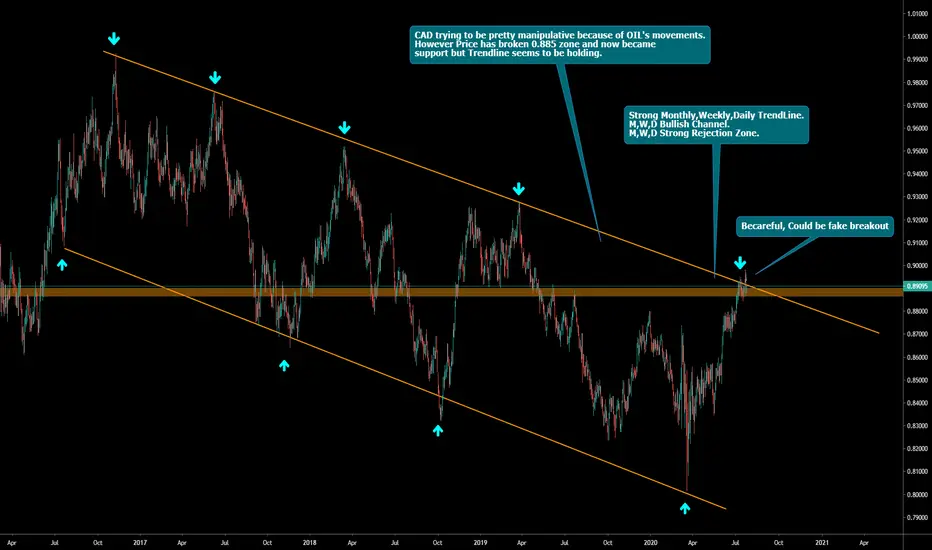Click the 'Becareful, Could be fake breakout' callout
Screen dimensions: 932x550
tap(814, 226)
